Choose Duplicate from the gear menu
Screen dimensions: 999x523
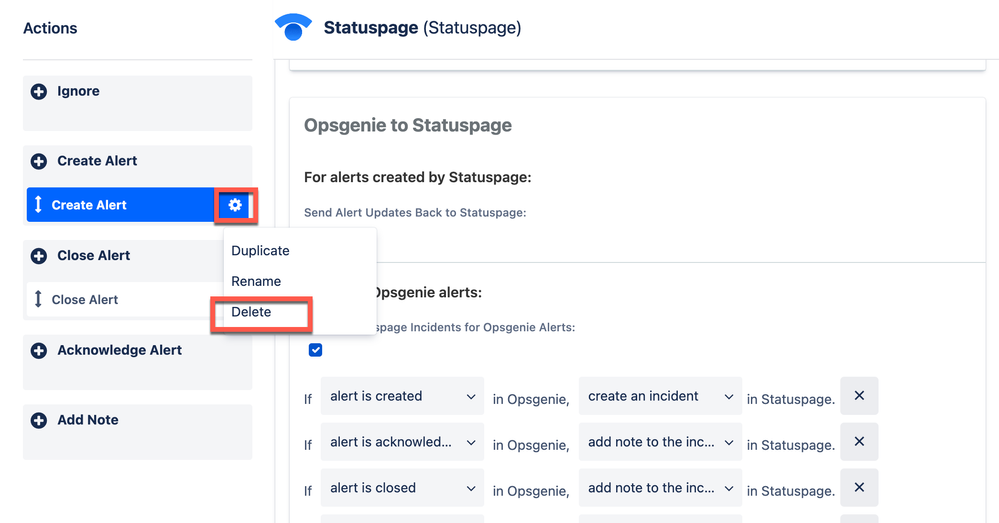pyautogui.click(x=260, y=250)
